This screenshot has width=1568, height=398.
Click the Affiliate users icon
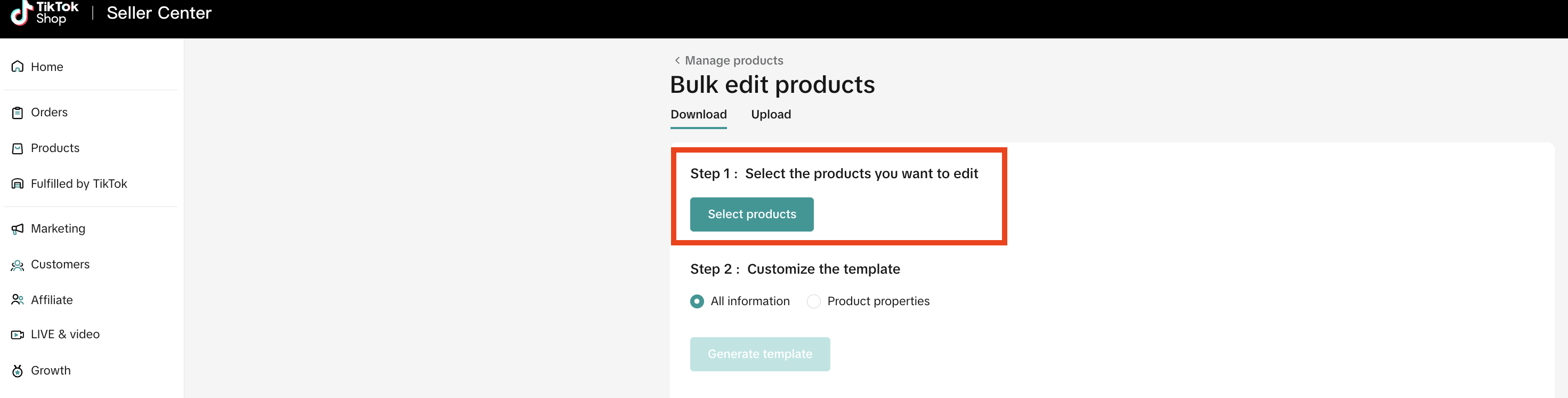coord(18,300)
